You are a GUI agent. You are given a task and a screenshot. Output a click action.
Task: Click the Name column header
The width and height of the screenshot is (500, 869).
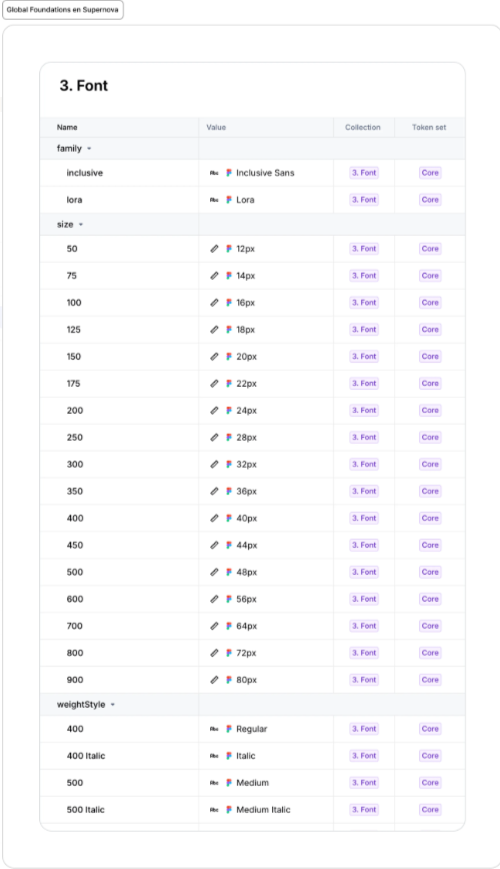point(67,127)
